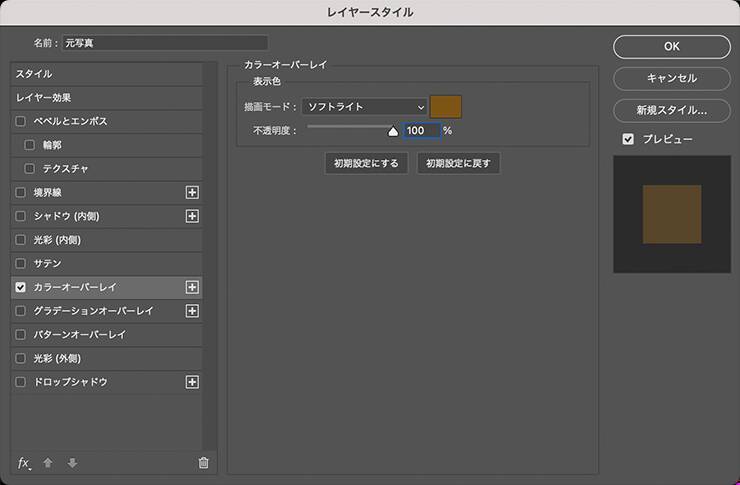
Task: Click the plus icon next to グラデーションオーバーレイ
Action: coord(193,311)
